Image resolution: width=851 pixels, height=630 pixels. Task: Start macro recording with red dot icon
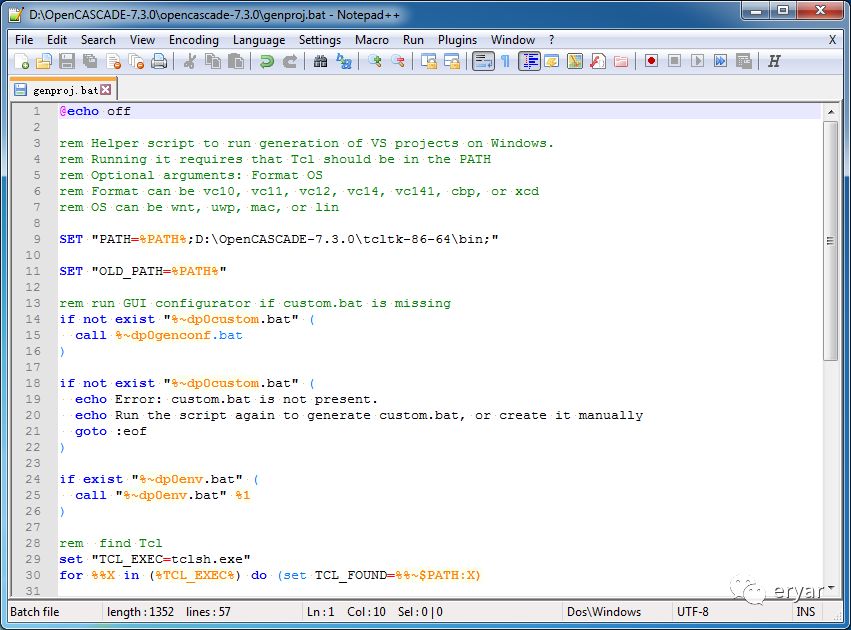pyautogui.click(x=651, y=61)
